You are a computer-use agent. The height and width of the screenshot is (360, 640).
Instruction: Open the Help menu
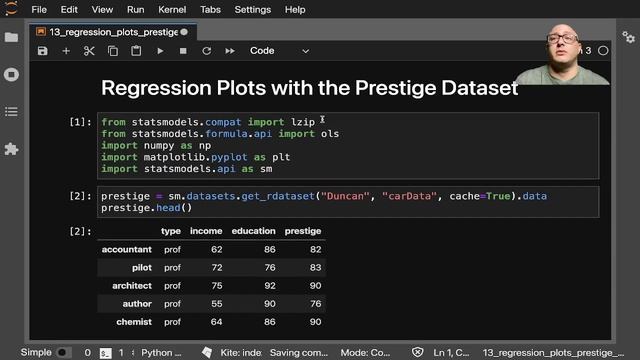click(295, 9)
